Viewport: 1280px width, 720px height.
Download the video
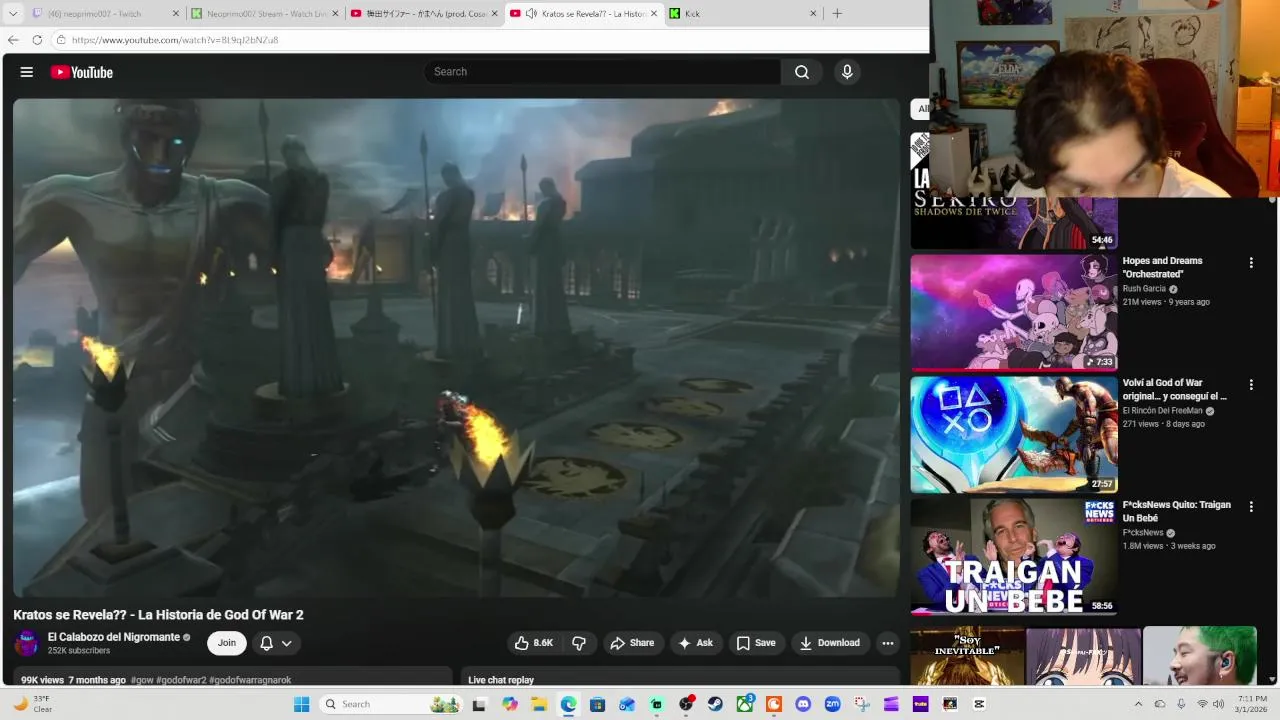830,643
